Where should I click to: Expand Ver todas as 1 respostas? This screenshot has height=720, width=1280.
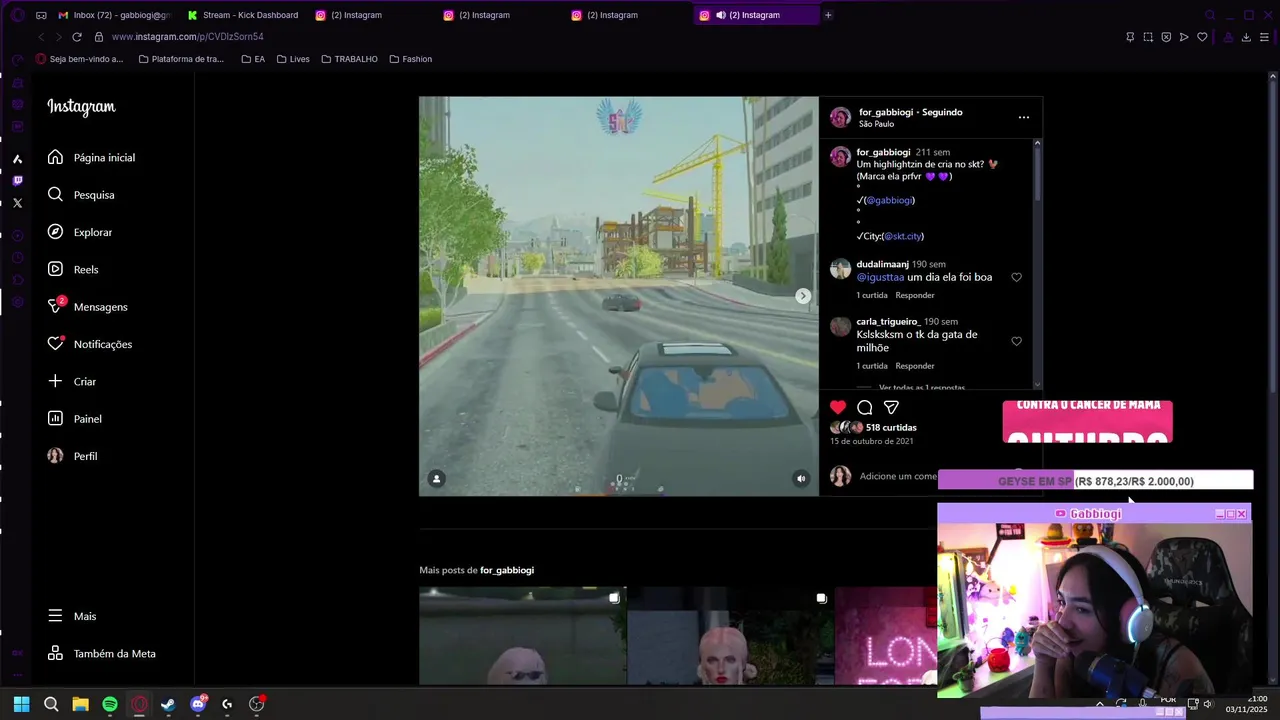[921, 387]
